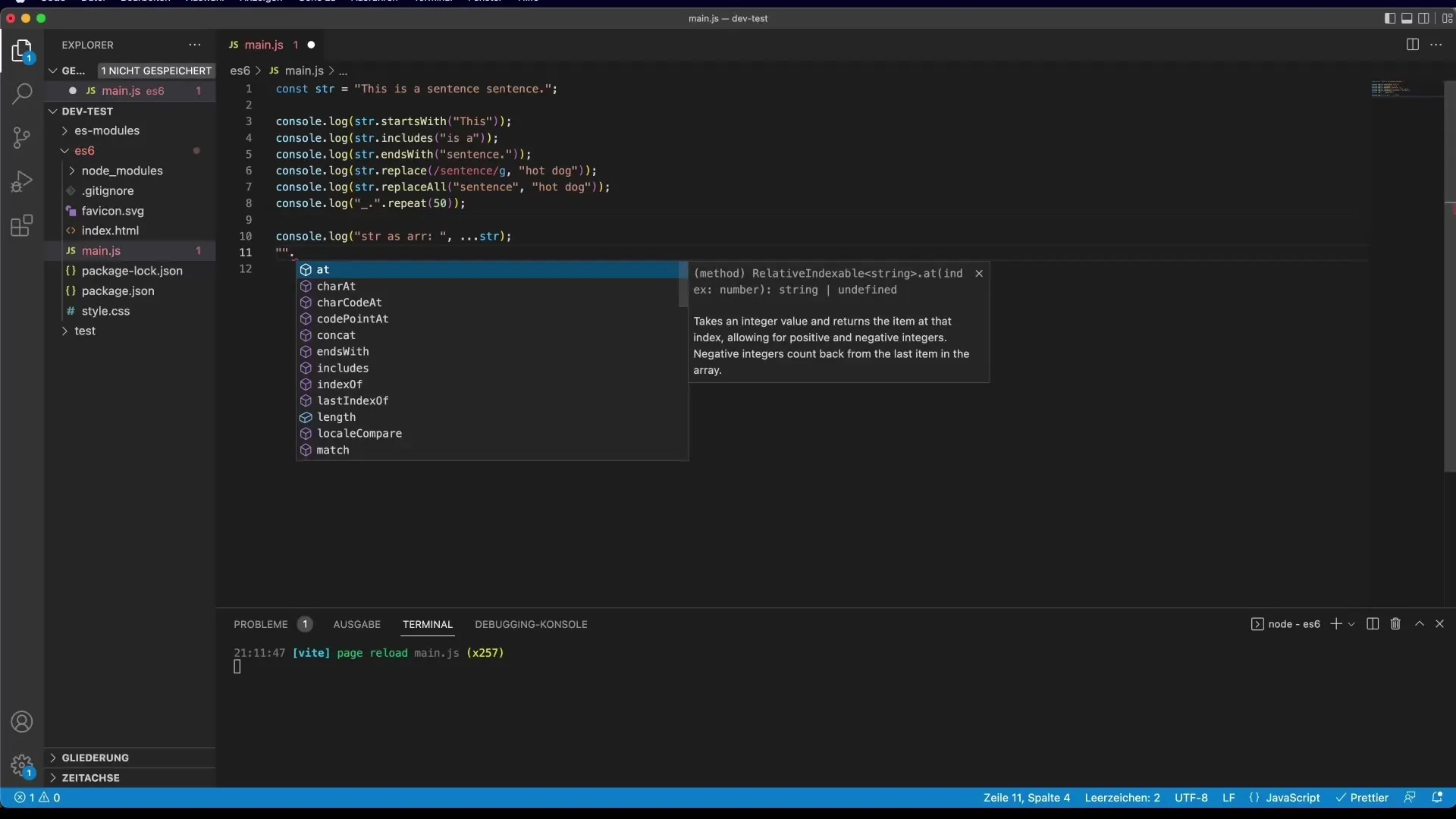Maximize the panel with up chevron
This screenshot has height=819, width=1456.
pyautogui.click(x=1420, y=623)
